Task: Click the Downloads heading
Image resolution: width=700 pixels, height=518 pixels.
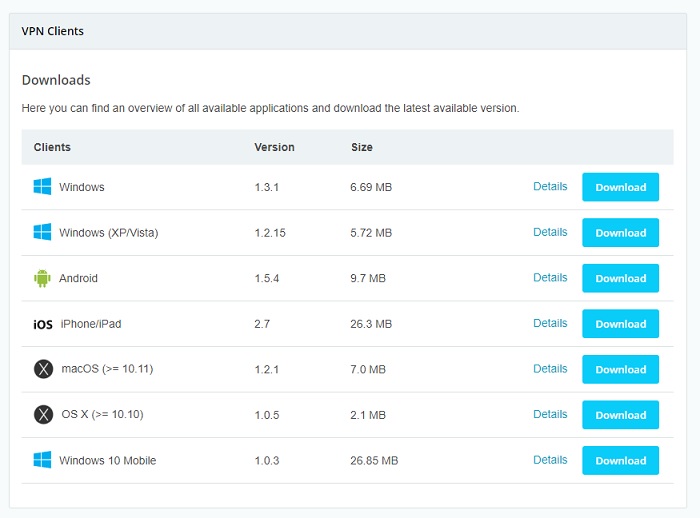Action: [x=56, y=80]
